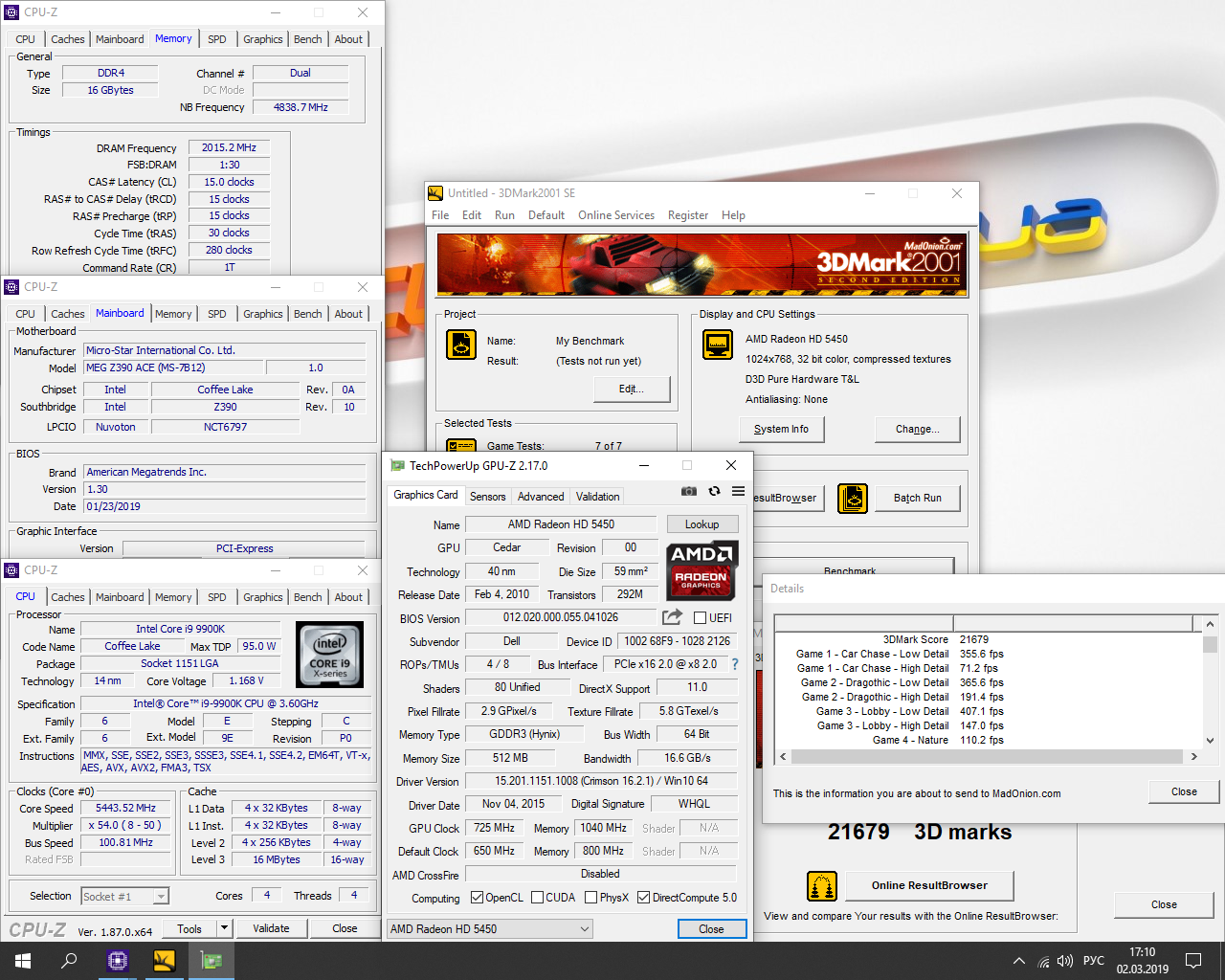Image resolution: width=1225 pixels, height=980 pixels.
Task: Click the Details horizontal scroll right arrow
Action: point(1193,756)
